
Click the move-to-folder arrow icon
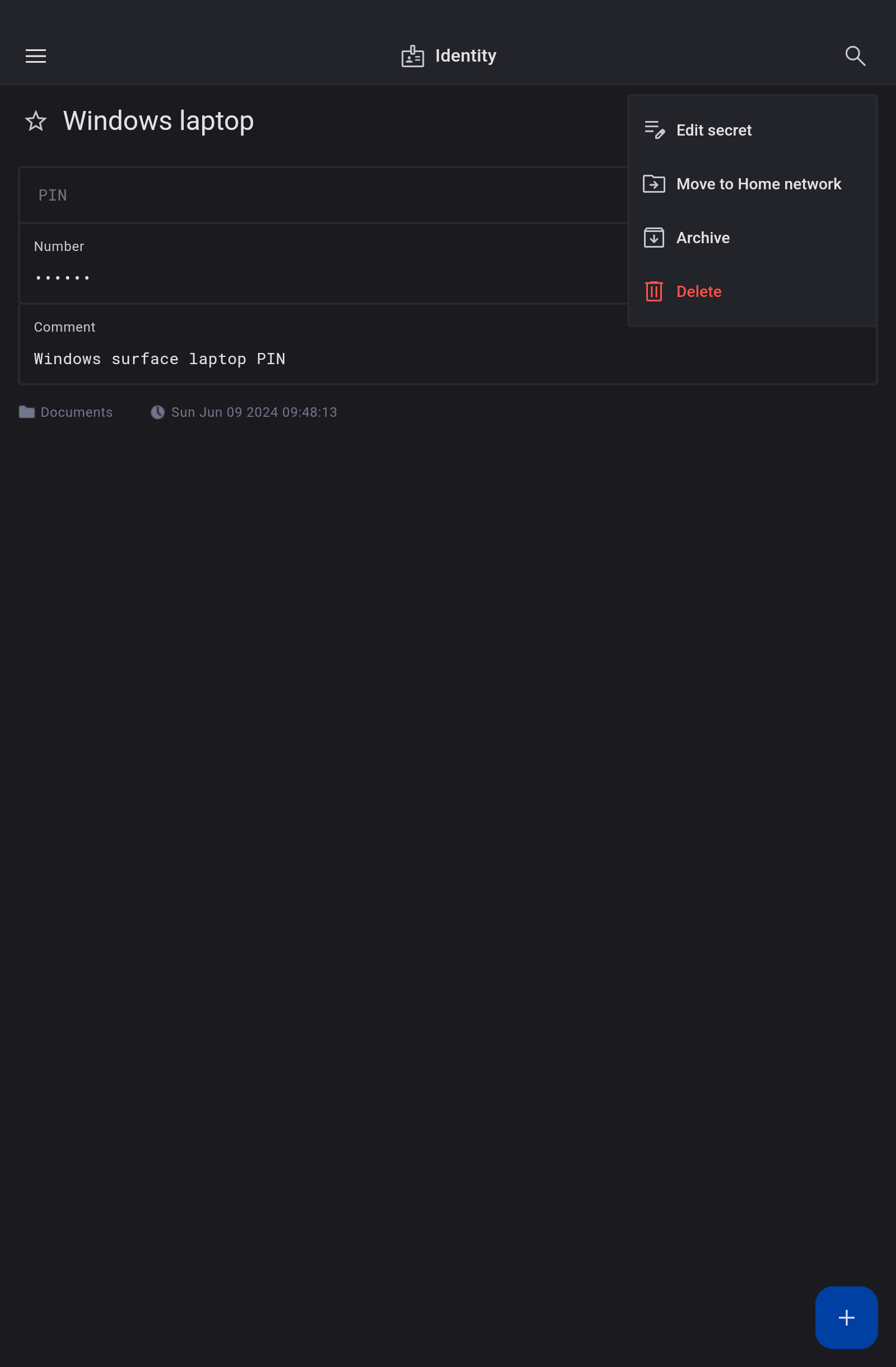654,184
